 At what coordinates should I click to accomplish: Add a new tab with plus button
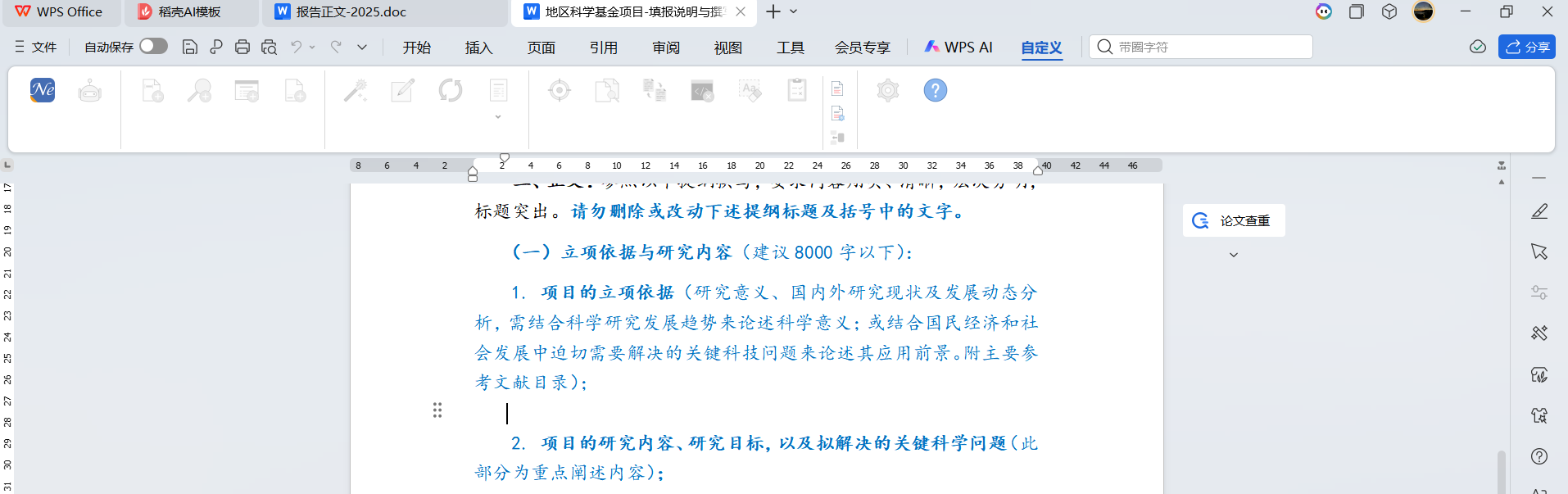pos(773,11)
